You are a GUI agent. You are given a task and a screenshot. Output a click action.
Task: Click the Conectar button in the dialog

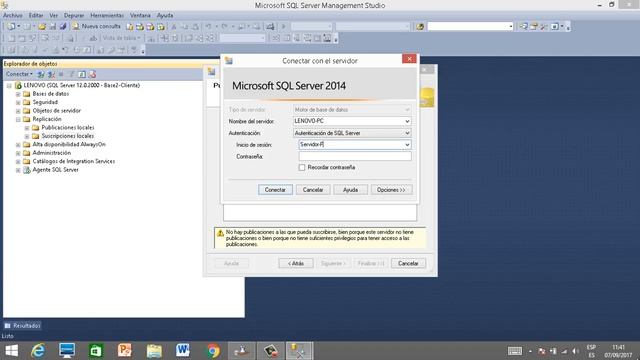tap(275, 190)
